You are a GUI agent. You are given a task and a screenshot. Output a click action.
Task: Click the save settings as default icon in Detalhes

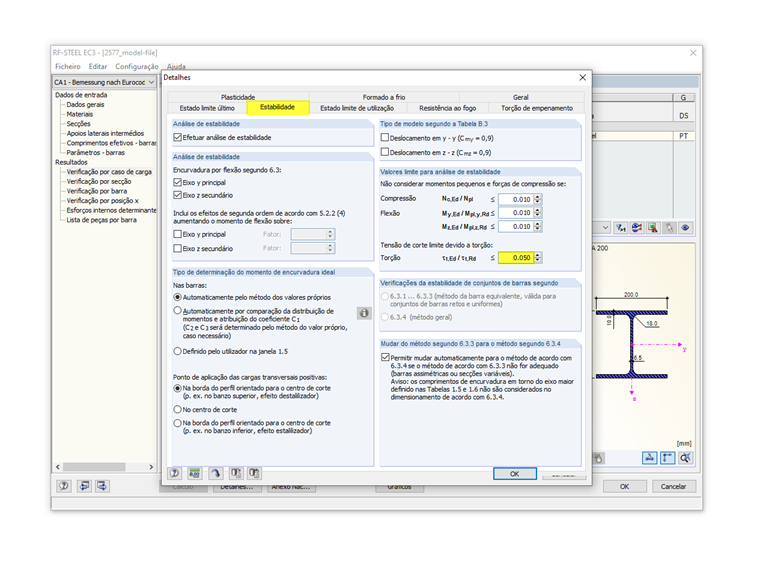tap(254, 473)
